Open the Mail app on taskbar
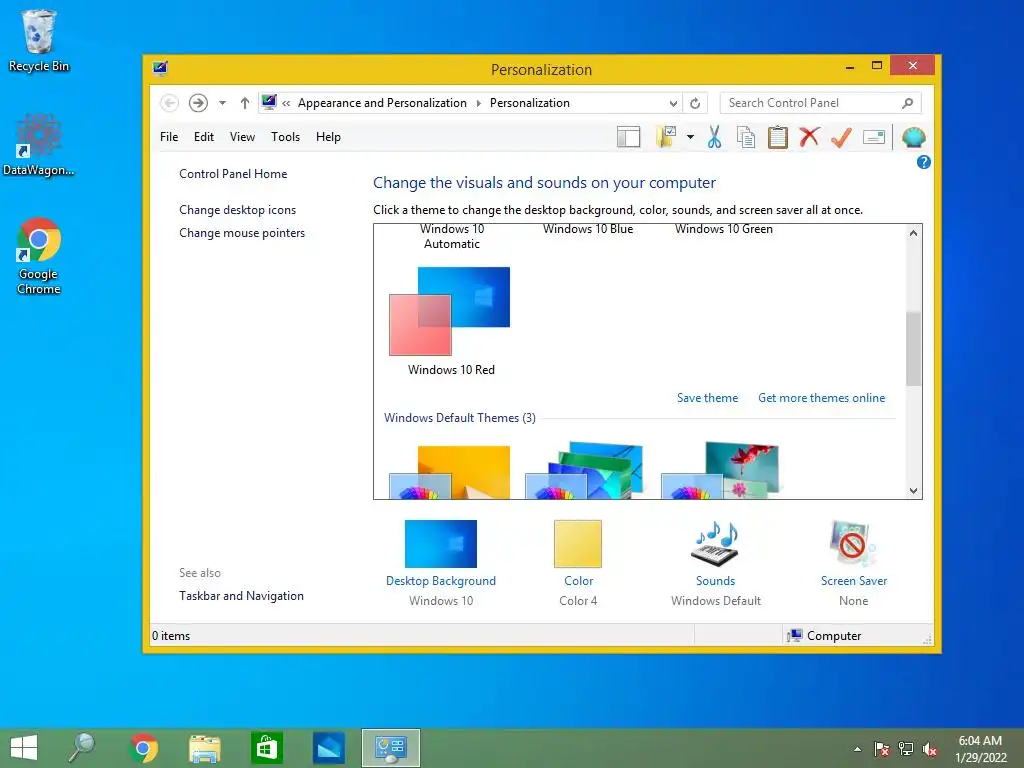 click(328, 748)
